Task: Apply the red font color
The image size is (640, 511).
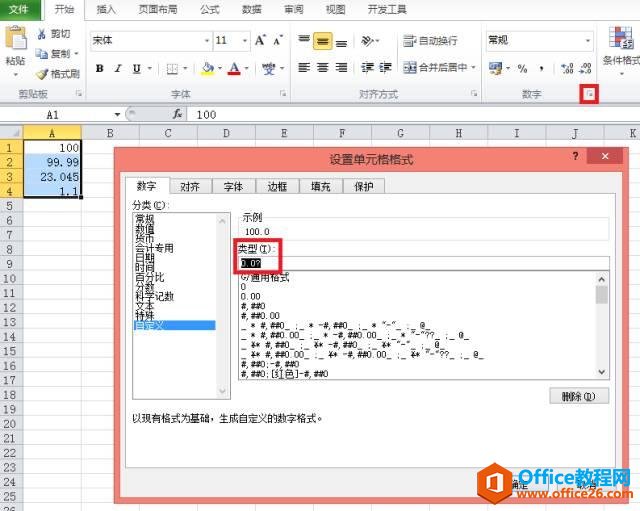Action: (234, 69)
